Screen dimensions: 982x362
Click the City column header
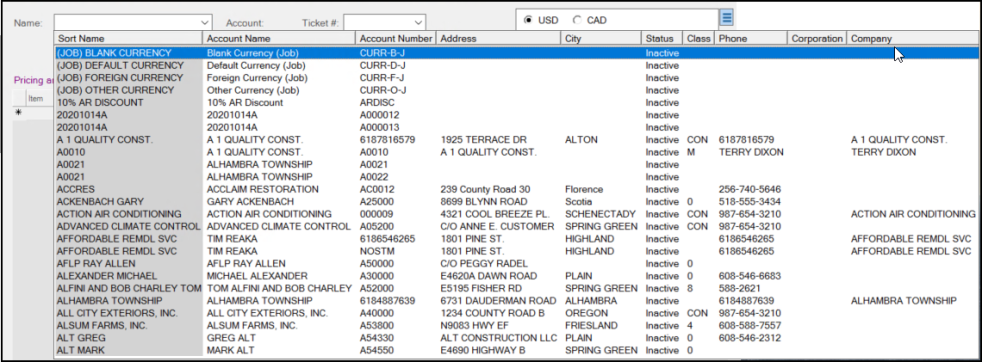pos(601,38)
